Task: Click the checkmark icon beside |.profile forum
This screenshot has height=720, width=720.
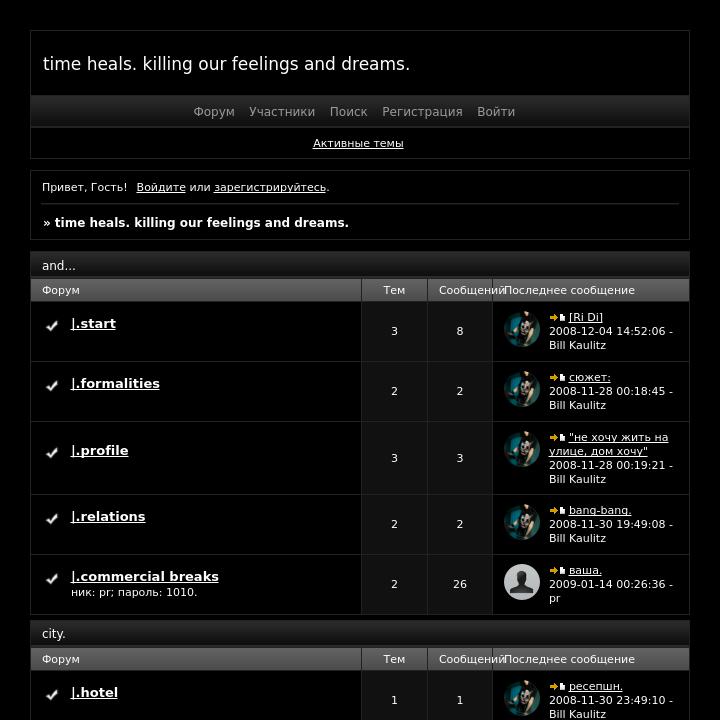Action: coord(52,453)
